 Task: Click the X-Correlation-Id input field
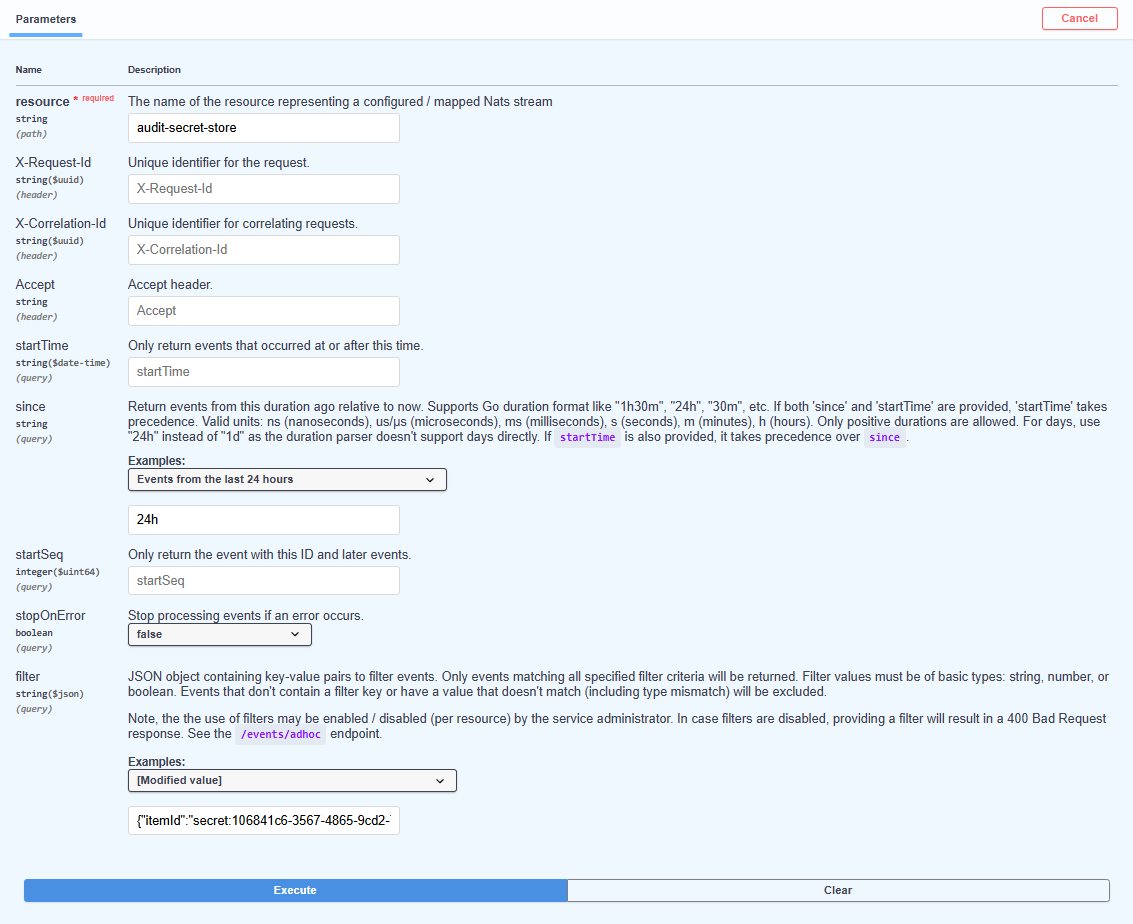click(264, 250)
